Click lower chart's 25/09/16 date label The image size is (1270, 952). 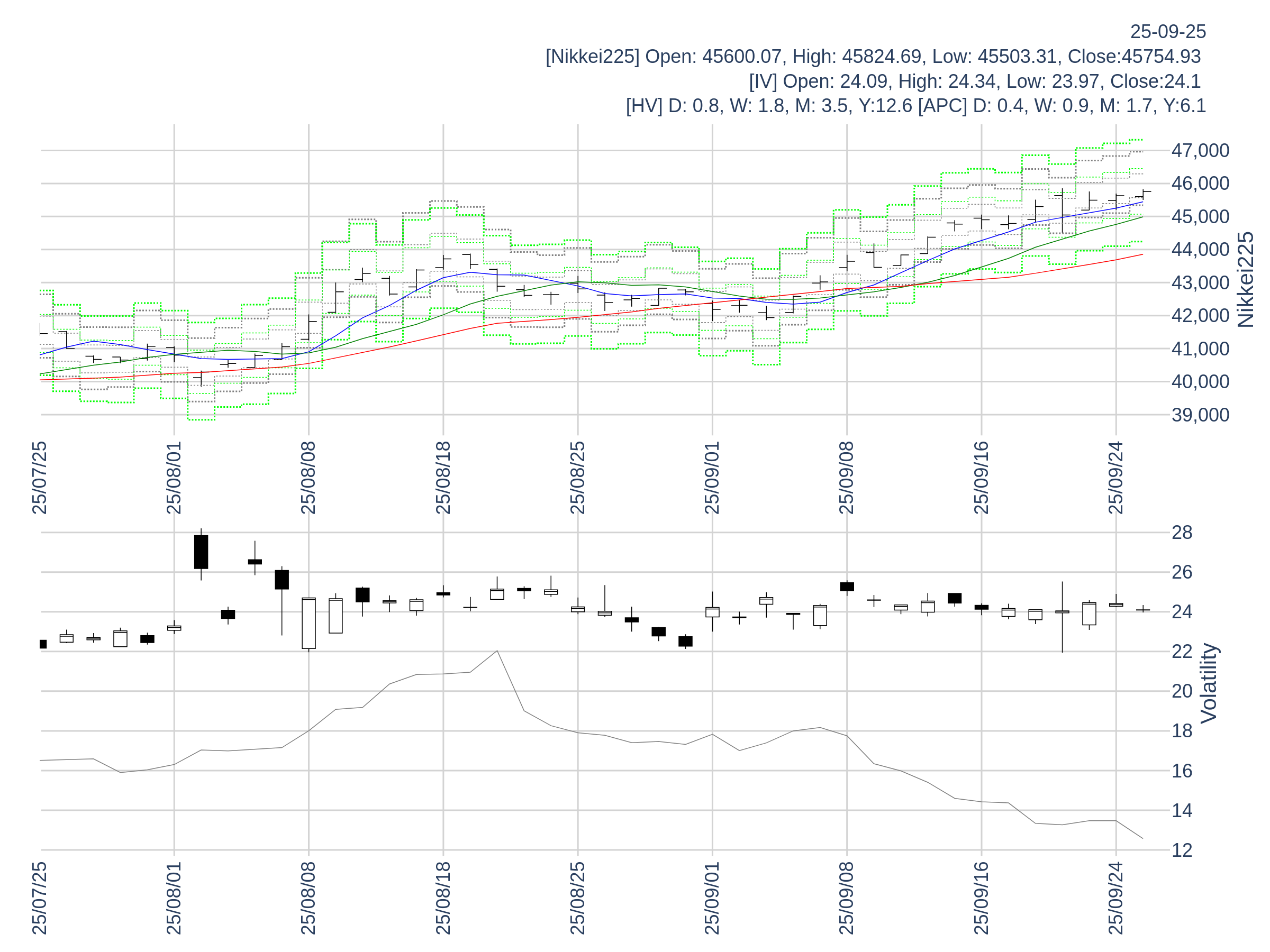pos(981,898)
